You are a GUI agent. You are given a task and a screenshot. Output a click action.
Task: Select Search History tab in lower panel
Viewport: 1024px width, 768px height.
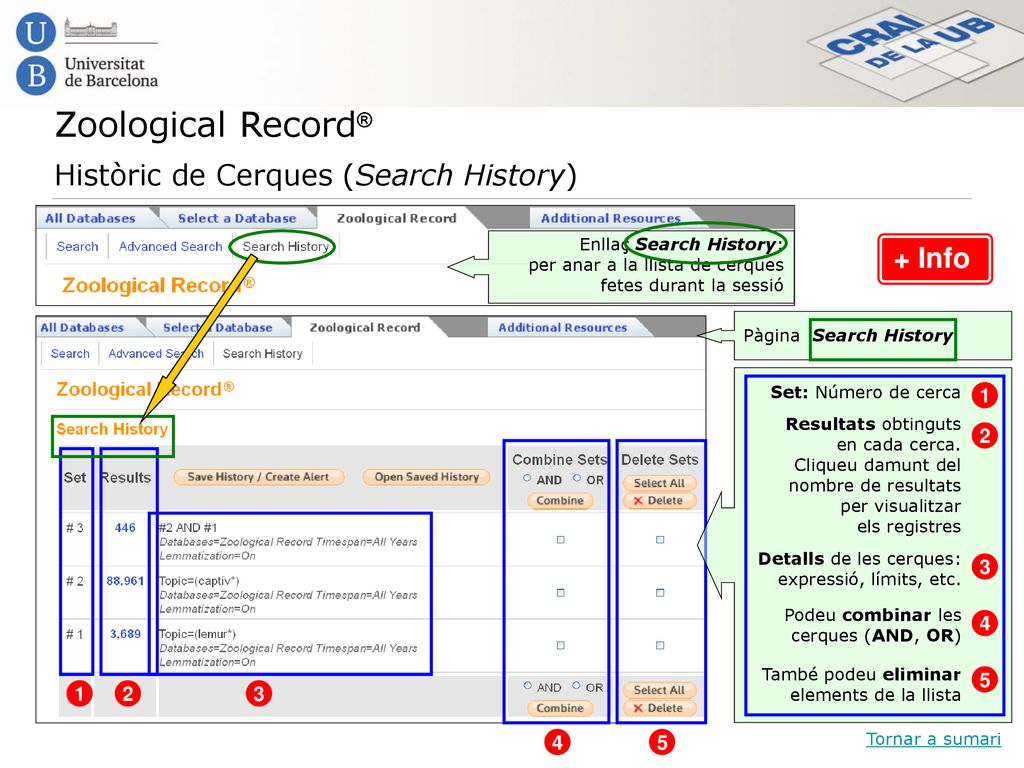pos(263,353)
